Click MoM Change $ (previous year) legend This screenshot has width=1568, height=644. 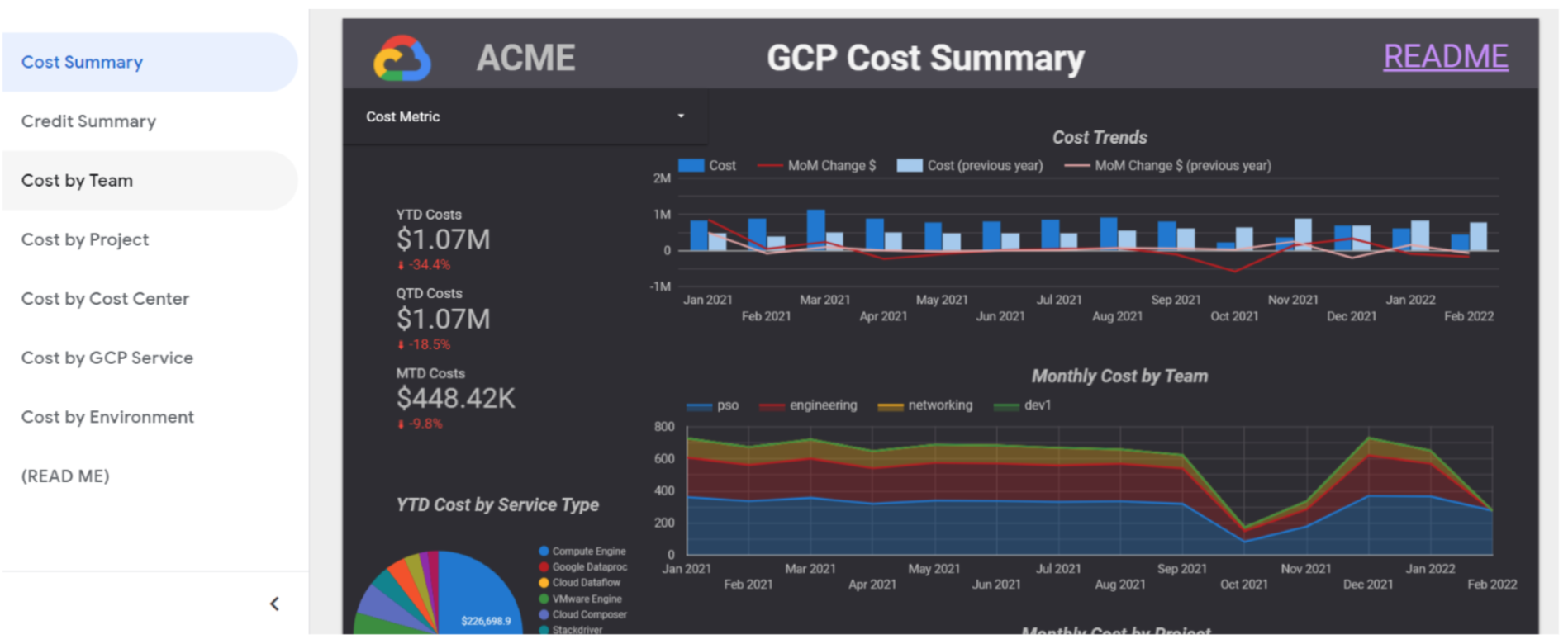click(1168, 165)
